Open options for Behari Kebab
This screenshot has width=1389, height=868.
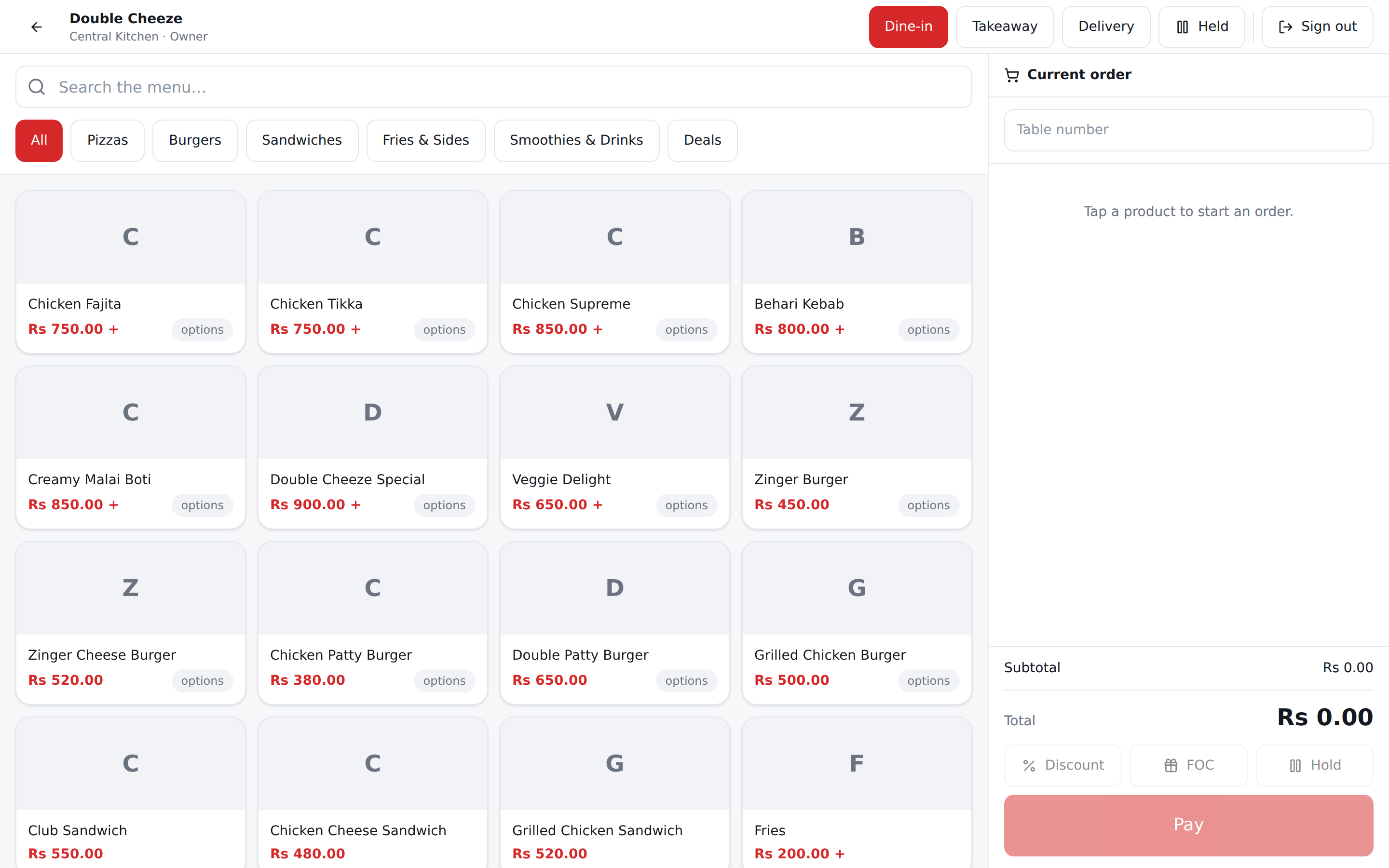tap(929, 329)
